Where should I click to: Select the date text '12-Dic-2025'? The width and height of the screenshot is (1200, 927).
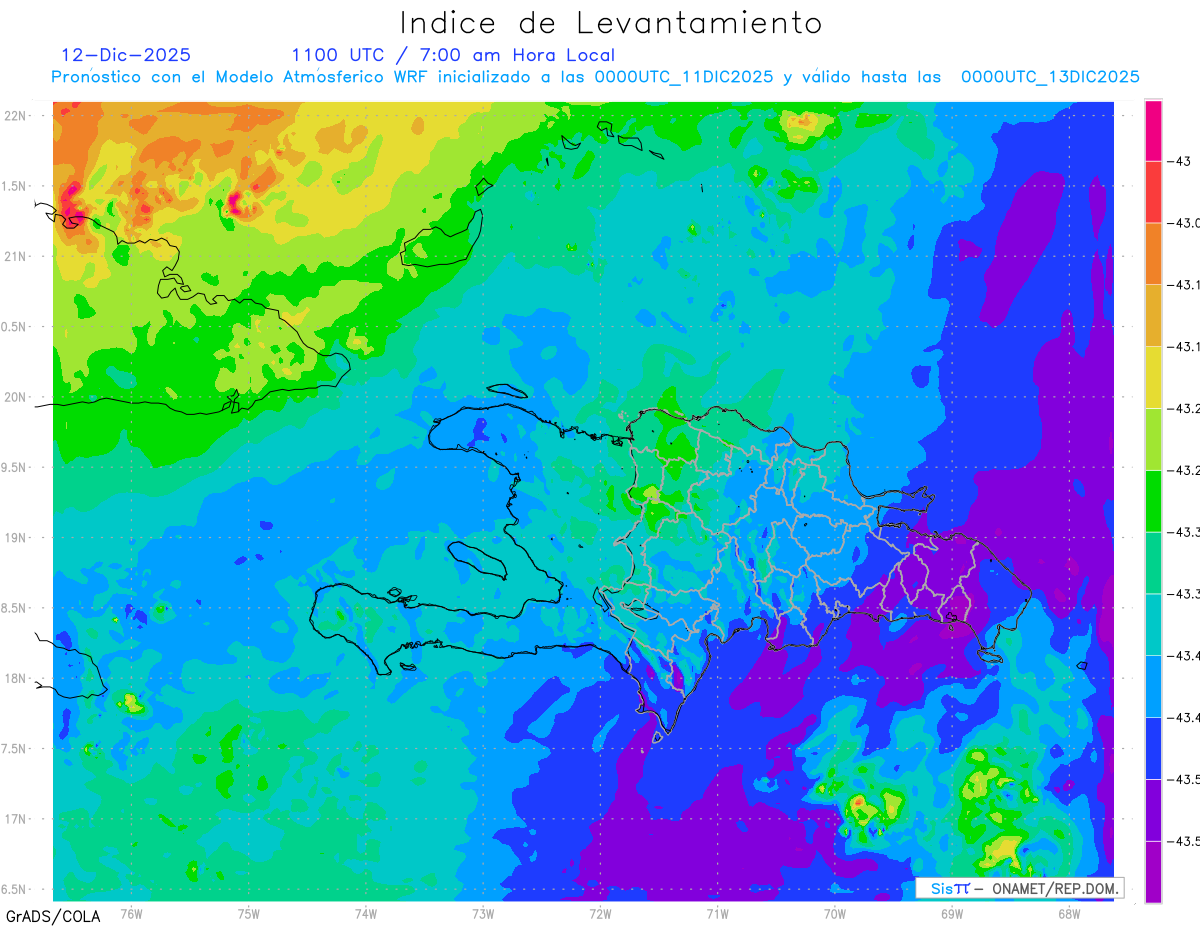[126, 55]
